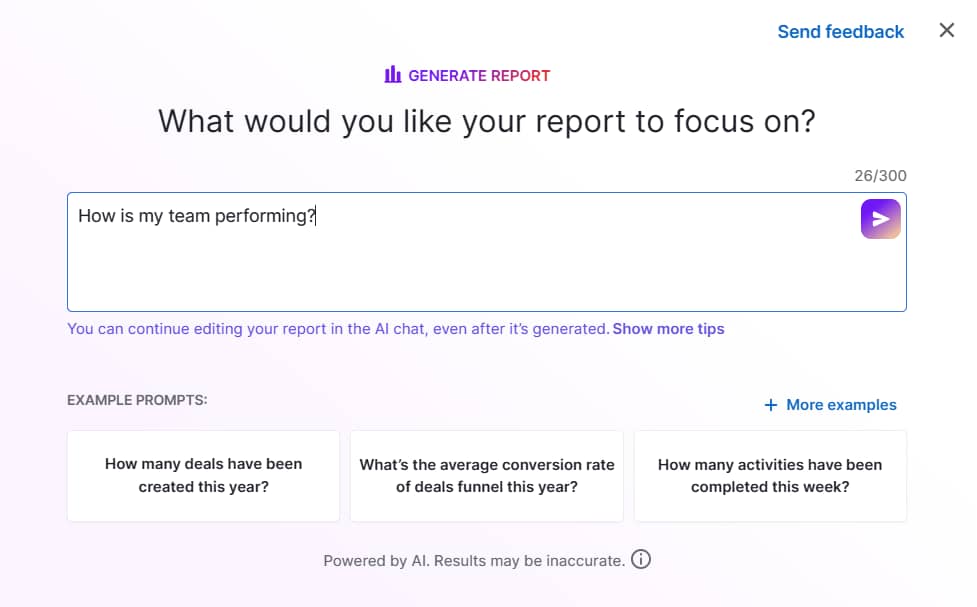
Task: Open the "Send feedback" link
Action: click(841, 31)
